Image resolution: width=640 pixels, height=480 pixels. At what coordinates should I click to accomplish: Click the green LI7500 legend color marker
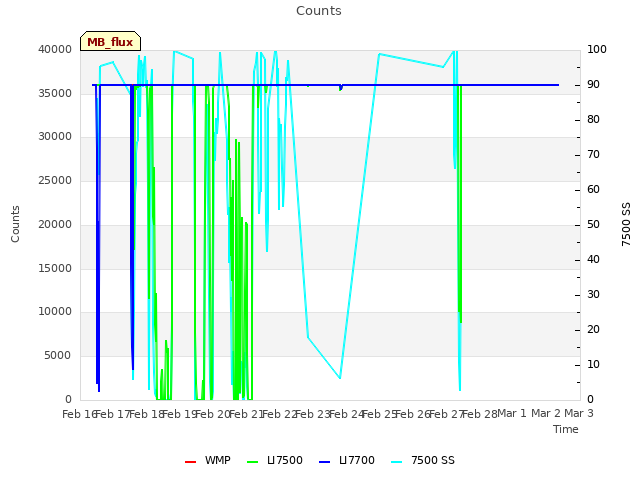click(253, 462)
